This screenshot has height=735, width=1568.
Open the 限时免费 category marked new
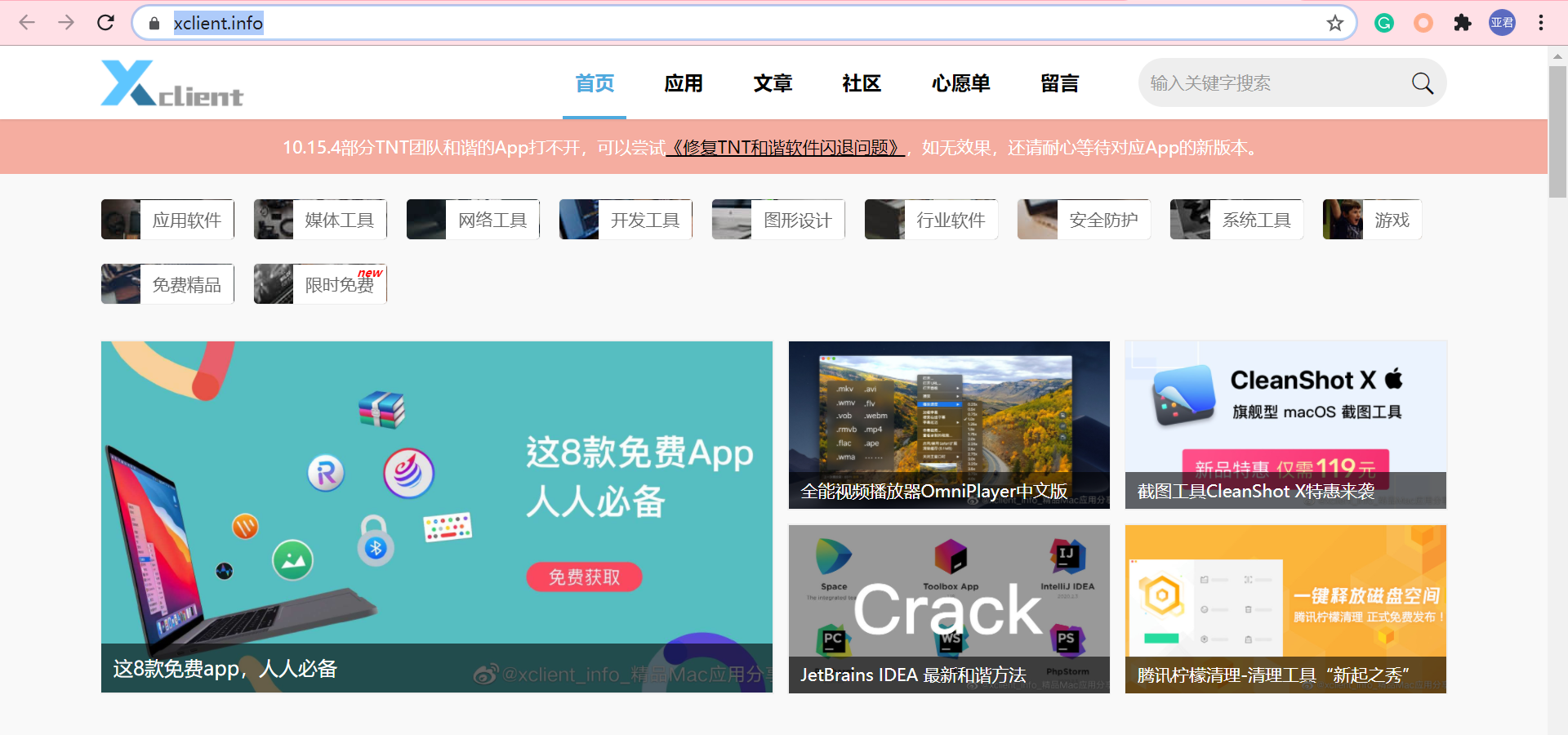[319, 283]
